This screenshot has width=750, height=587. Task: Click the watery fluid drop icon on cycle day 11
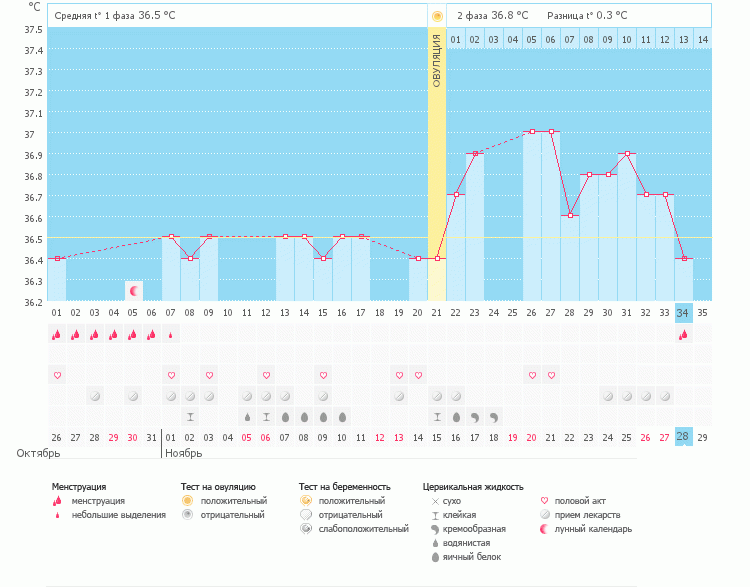(x=247, y=416)
